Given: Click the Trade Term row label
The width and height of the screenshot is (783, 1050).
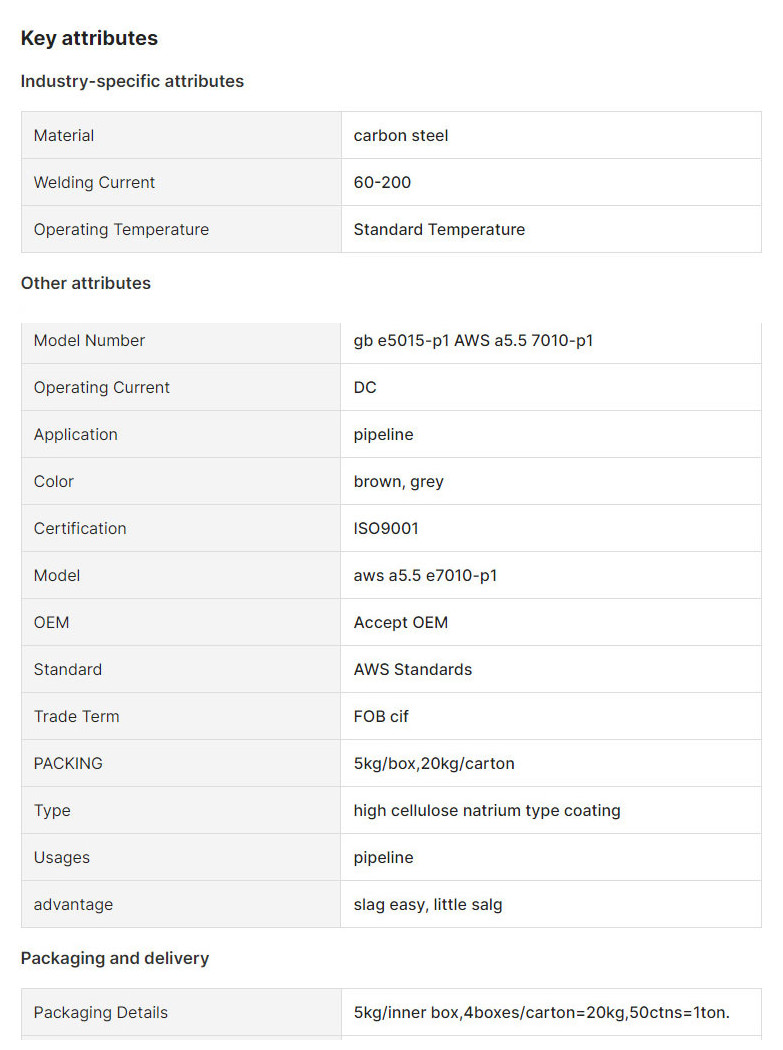Looking at the screenshot, I should pyautogui.click(x=76, y=716).
